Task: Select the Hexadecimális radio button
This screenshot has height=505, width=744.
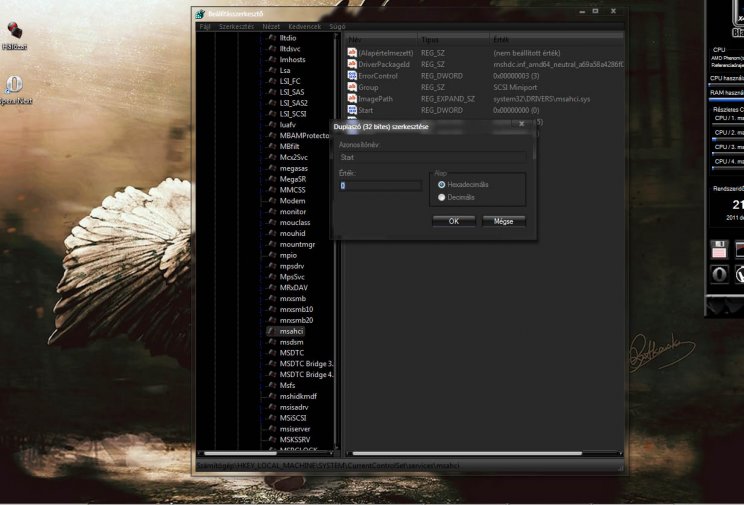Action: (x=442, y=185)
